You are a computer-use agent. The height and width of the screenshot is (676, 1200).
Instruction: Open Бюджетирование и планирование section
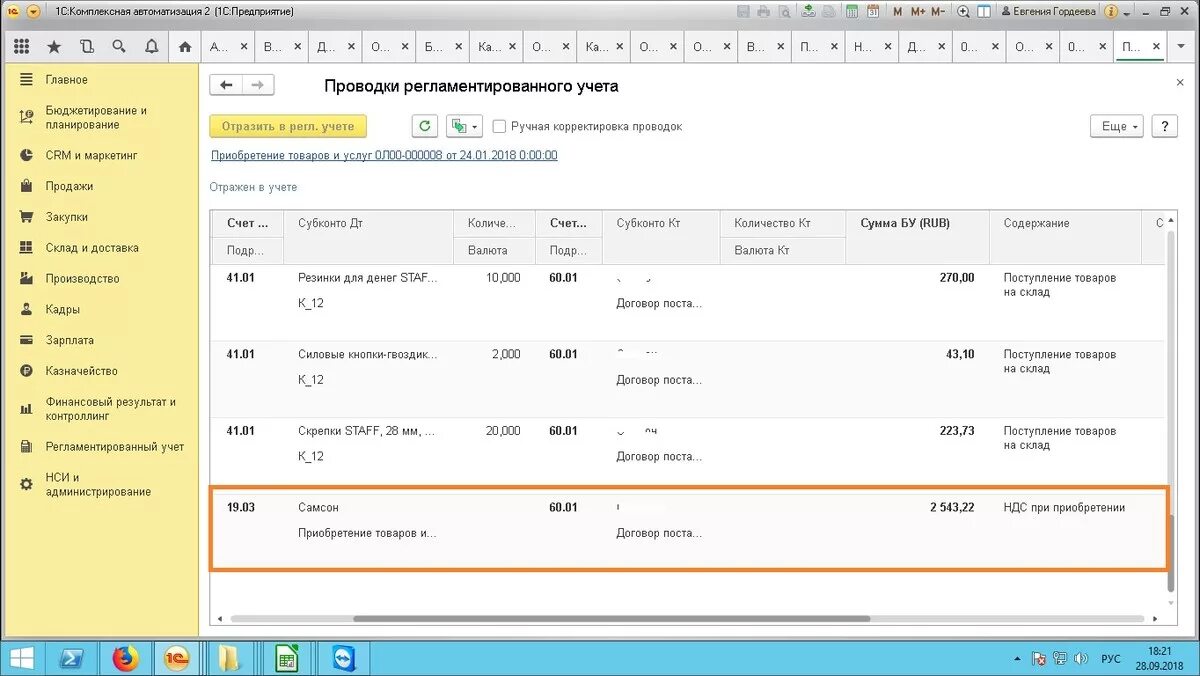[x=96, y=118]
